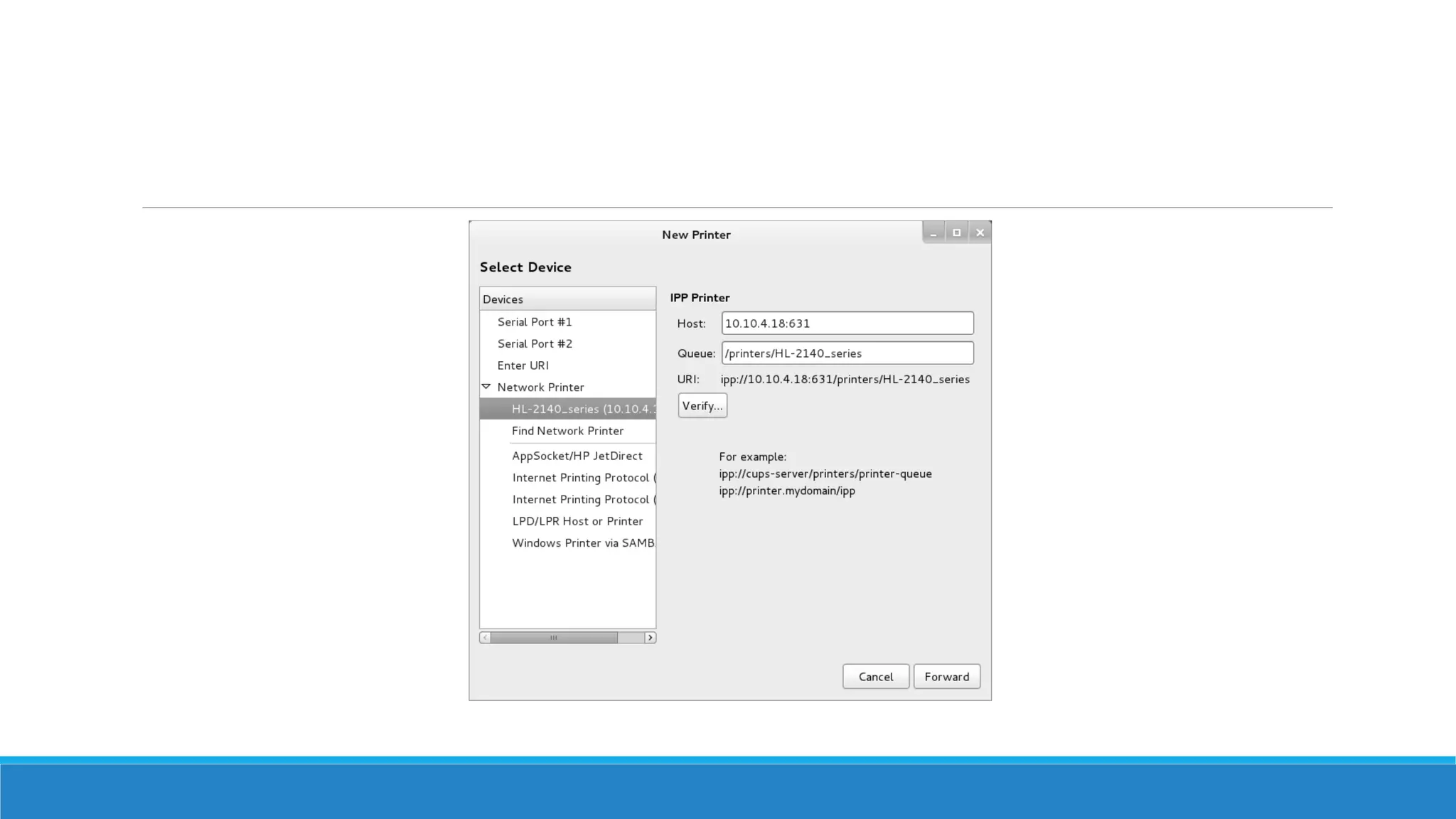1456x819 pixels.
Task: Choose Enter URI in device list
Action: (x=523, y=365)
